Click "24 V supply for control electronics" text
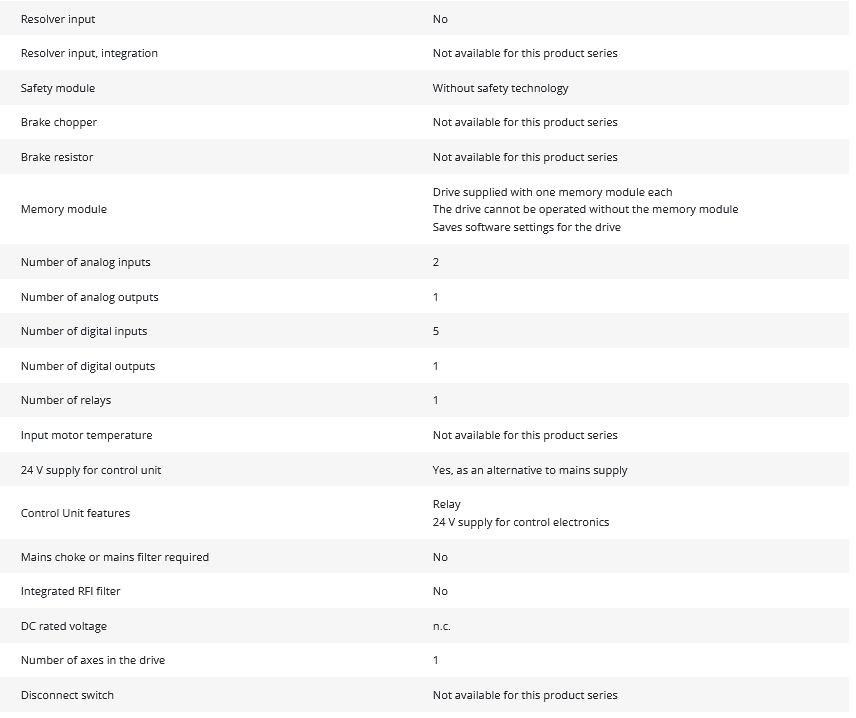This screenshot has height=718, width=856. tap(520, 522)
